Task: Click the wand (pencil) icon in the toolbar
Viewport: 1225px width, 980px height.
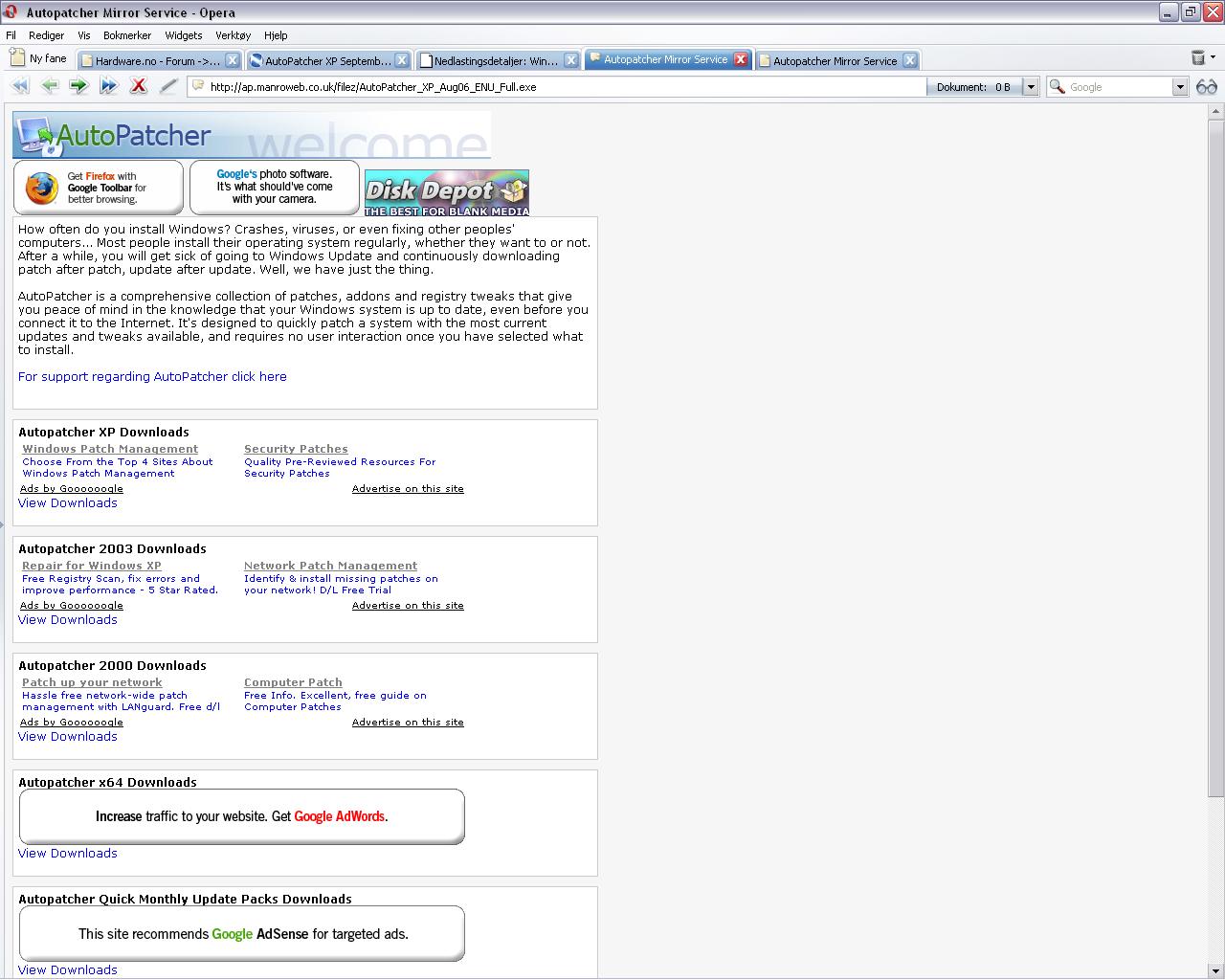Action: (168, 86)
